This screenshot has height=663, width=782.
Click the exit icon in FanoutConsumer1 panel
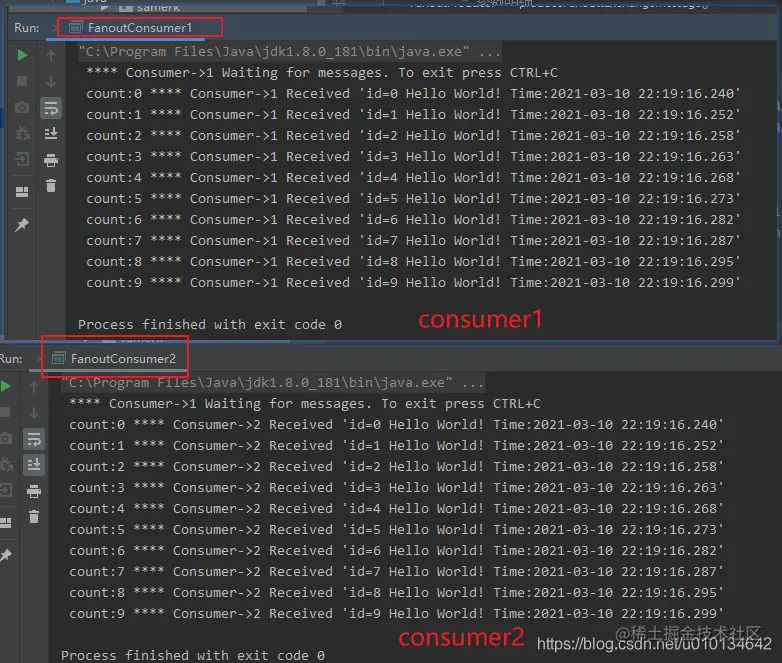click(x=22, y=159)
